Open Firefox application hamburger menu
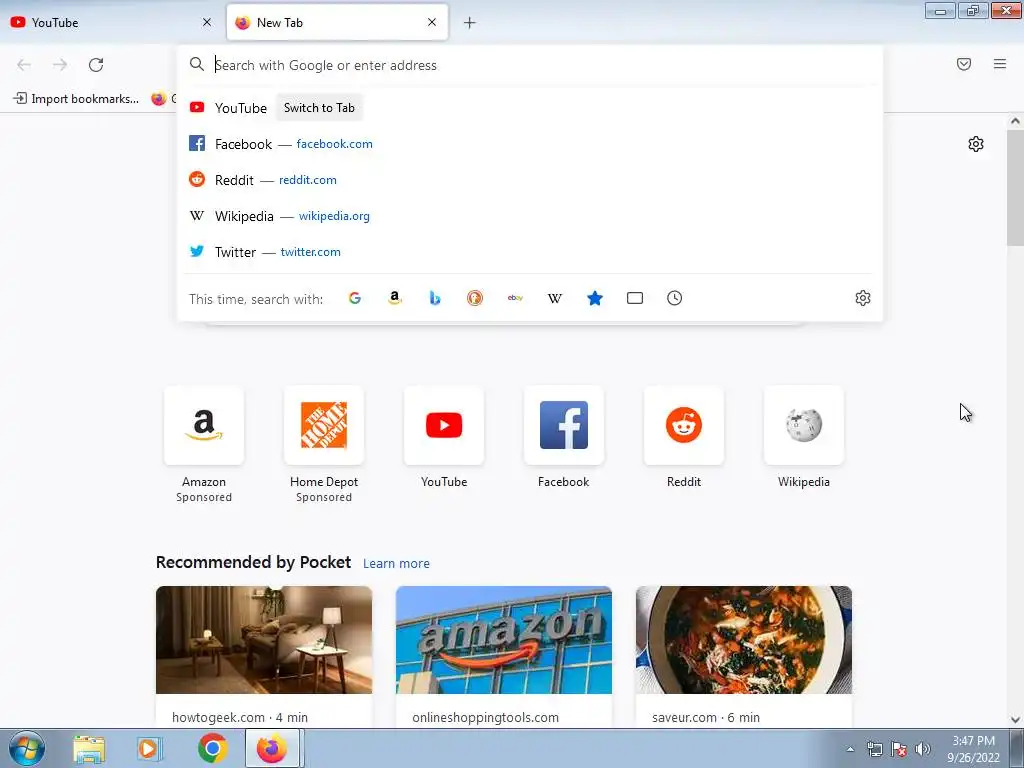 pos(1000,64)
